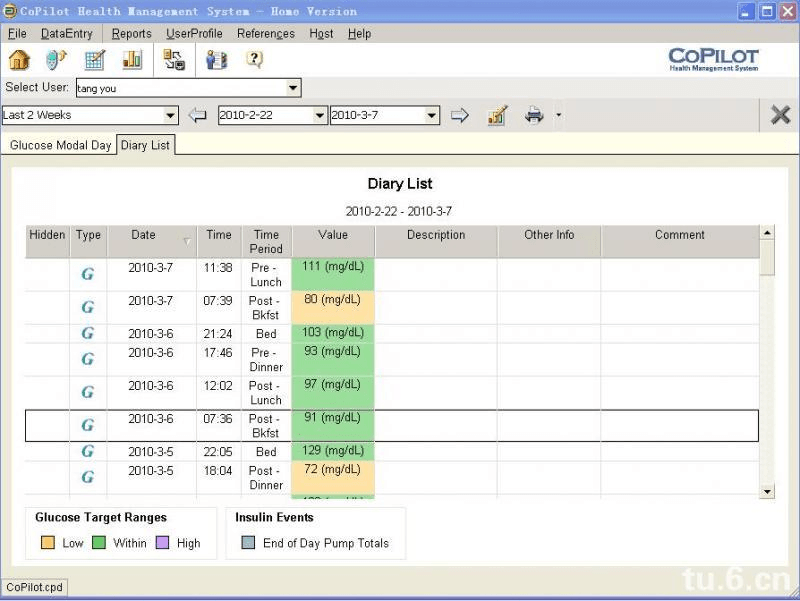Click the help question mark icon
This screenshot has width=800, height=601.
point(254,59)
